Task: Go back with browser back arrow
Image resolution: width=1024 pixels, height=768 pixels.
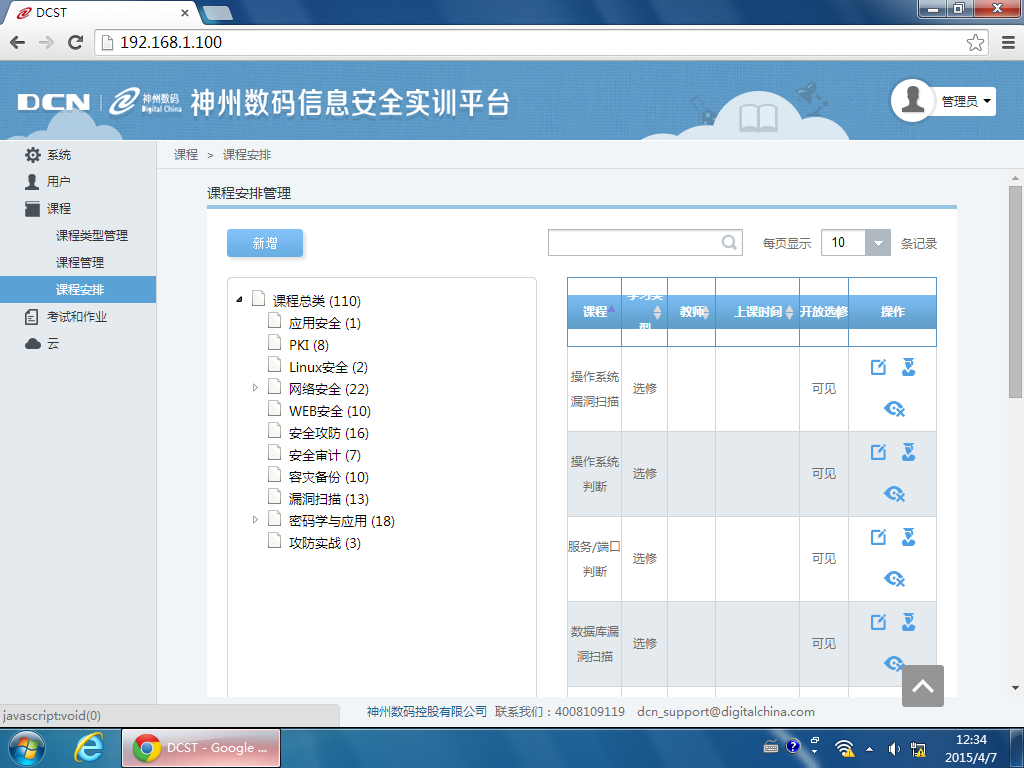Action: pyautogui.click(x=18, y=42)
